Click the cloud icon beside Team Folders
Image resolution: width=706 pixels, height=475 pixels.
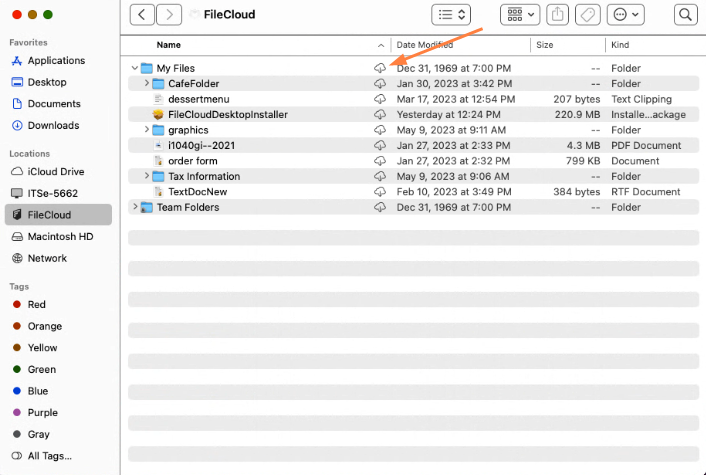tap(379, 207)
